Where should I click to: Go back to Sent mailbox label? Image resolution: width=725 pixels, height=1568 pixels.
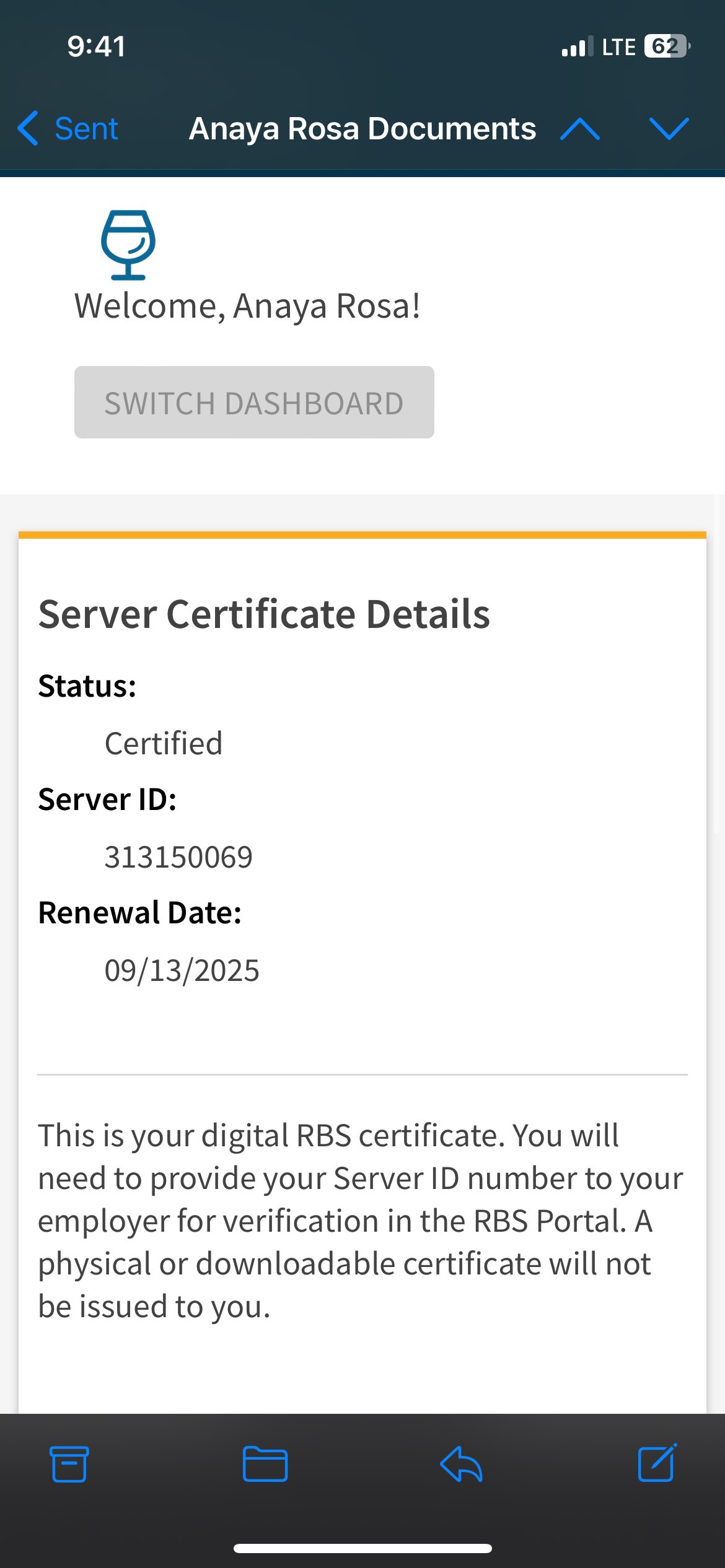pos(86,129)
